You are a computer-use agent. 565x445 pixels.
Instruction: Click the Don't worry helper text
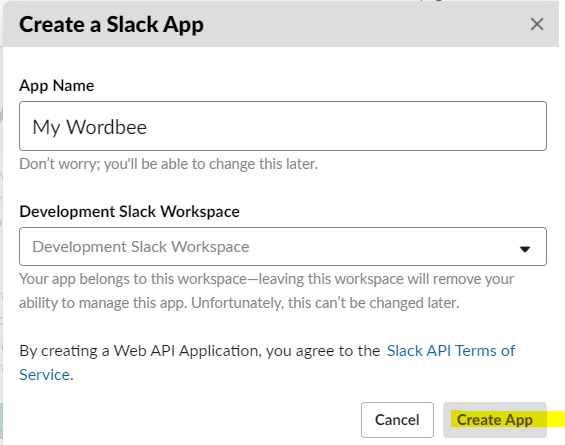(168, 164)
